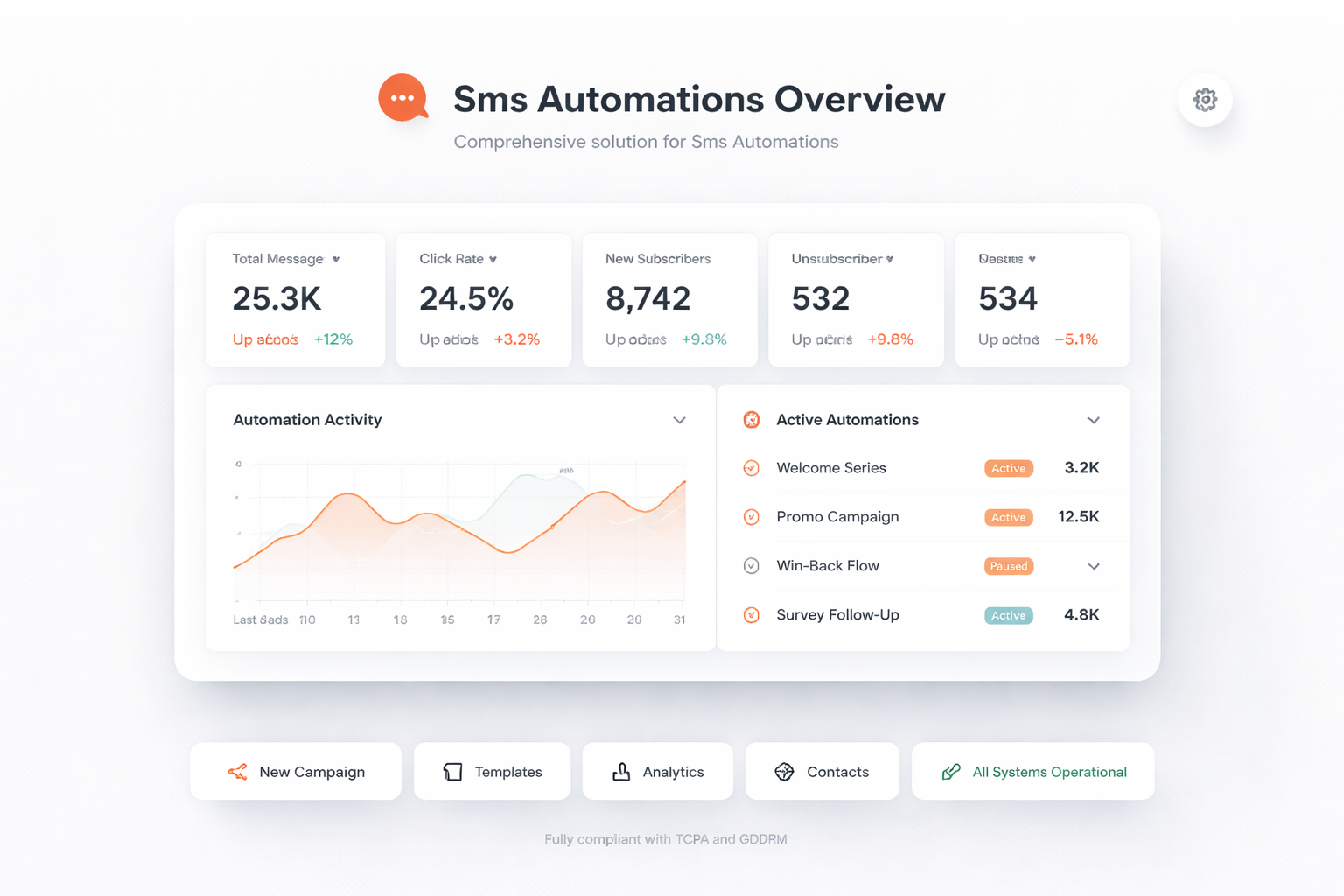Image resolution: width=1344 pixels, height=896 pixels.
Task: Open settings via the gear icon
Action: 1205,100
